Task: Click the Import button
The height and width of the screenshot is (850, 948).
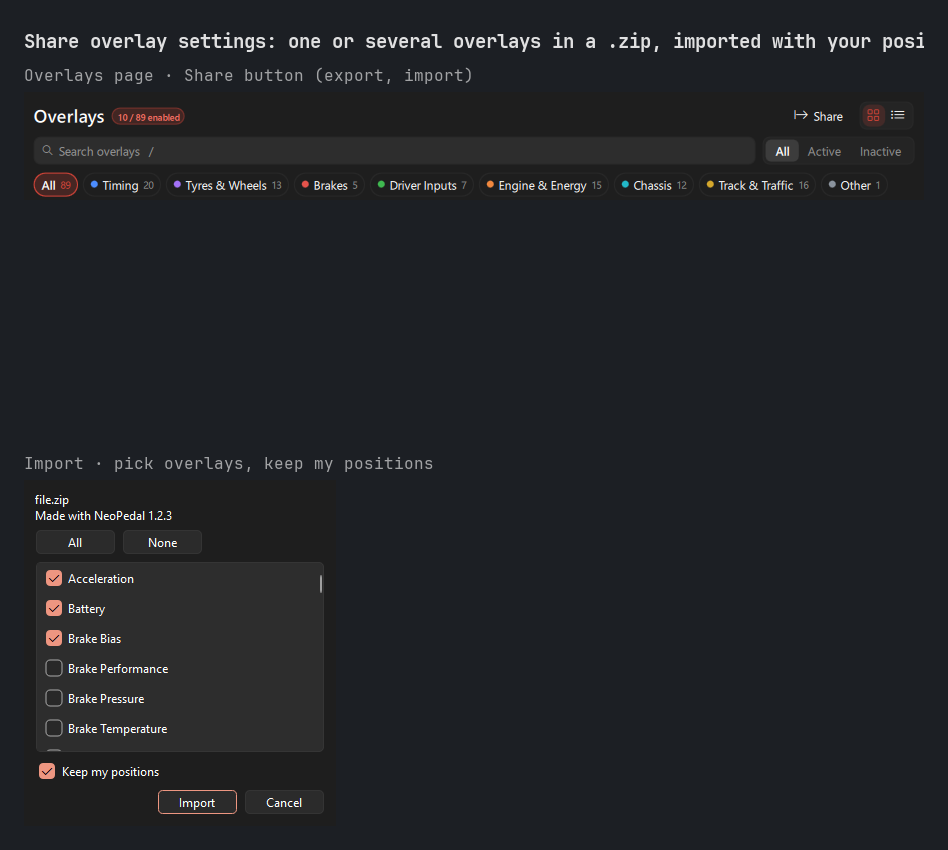Action: [197, 802]
